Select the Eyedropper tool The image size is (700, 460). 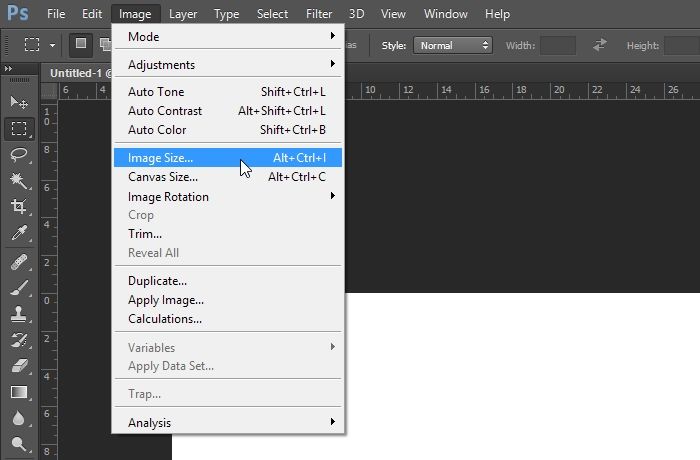click(x=19, y=233)
